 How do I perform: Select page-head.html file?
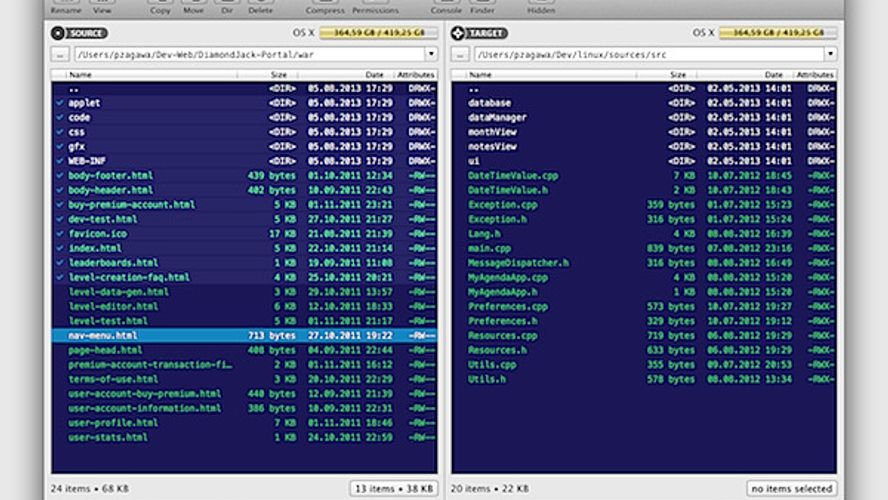244,350
